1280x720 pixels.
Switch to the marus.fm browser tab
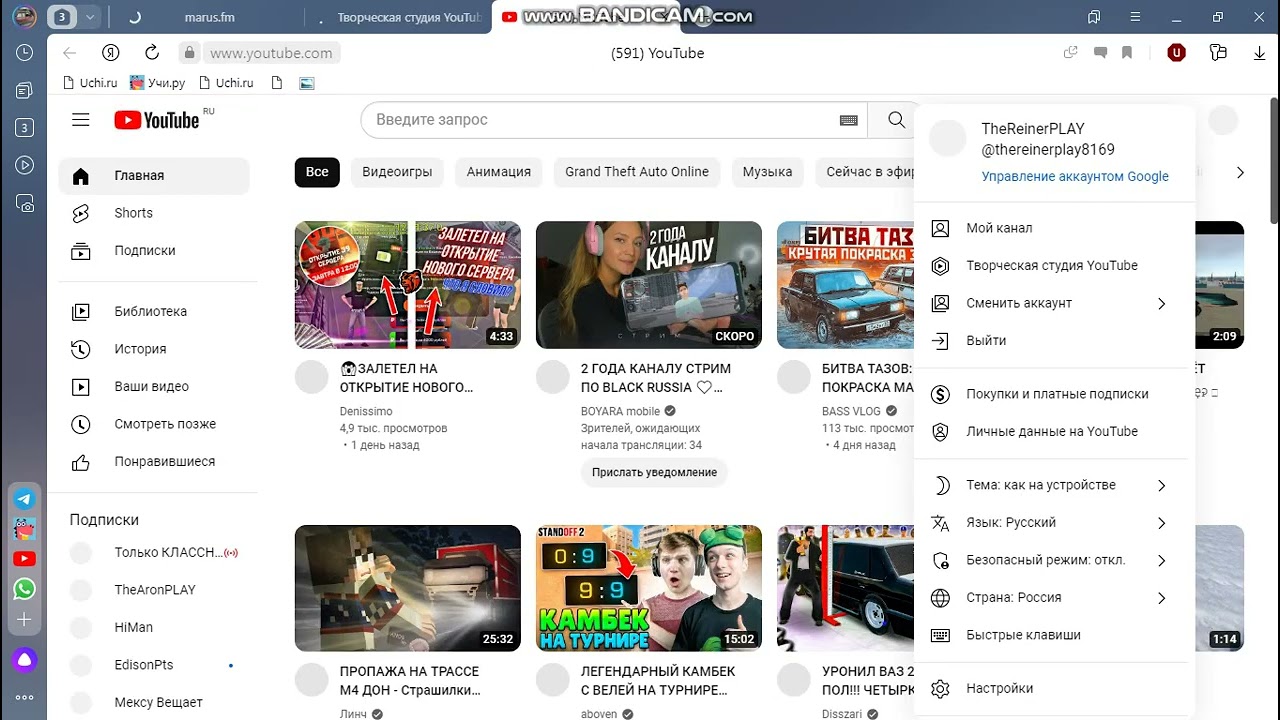[208, 17]
